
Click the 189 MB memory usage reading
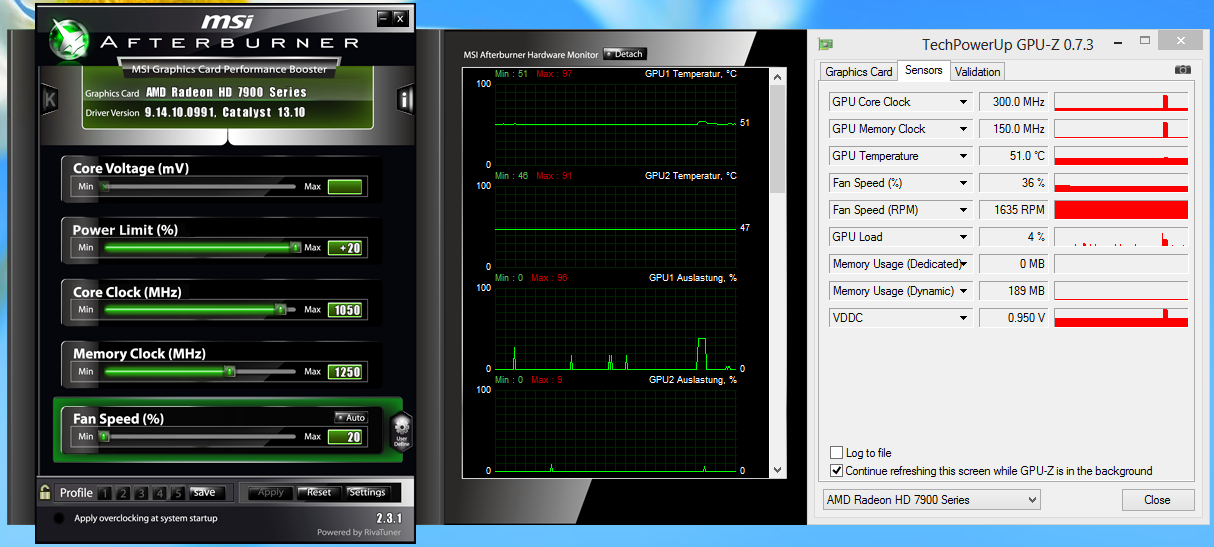click(x=1013, y=291)
